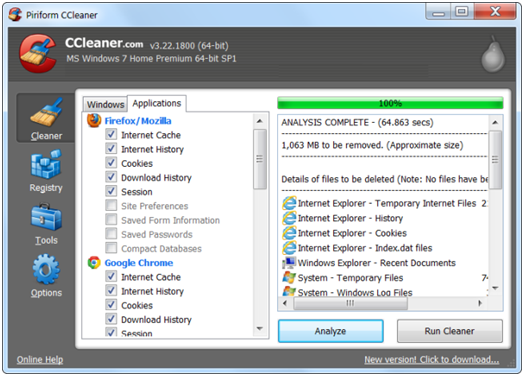Switch to the Windows tab

point(105,105)
